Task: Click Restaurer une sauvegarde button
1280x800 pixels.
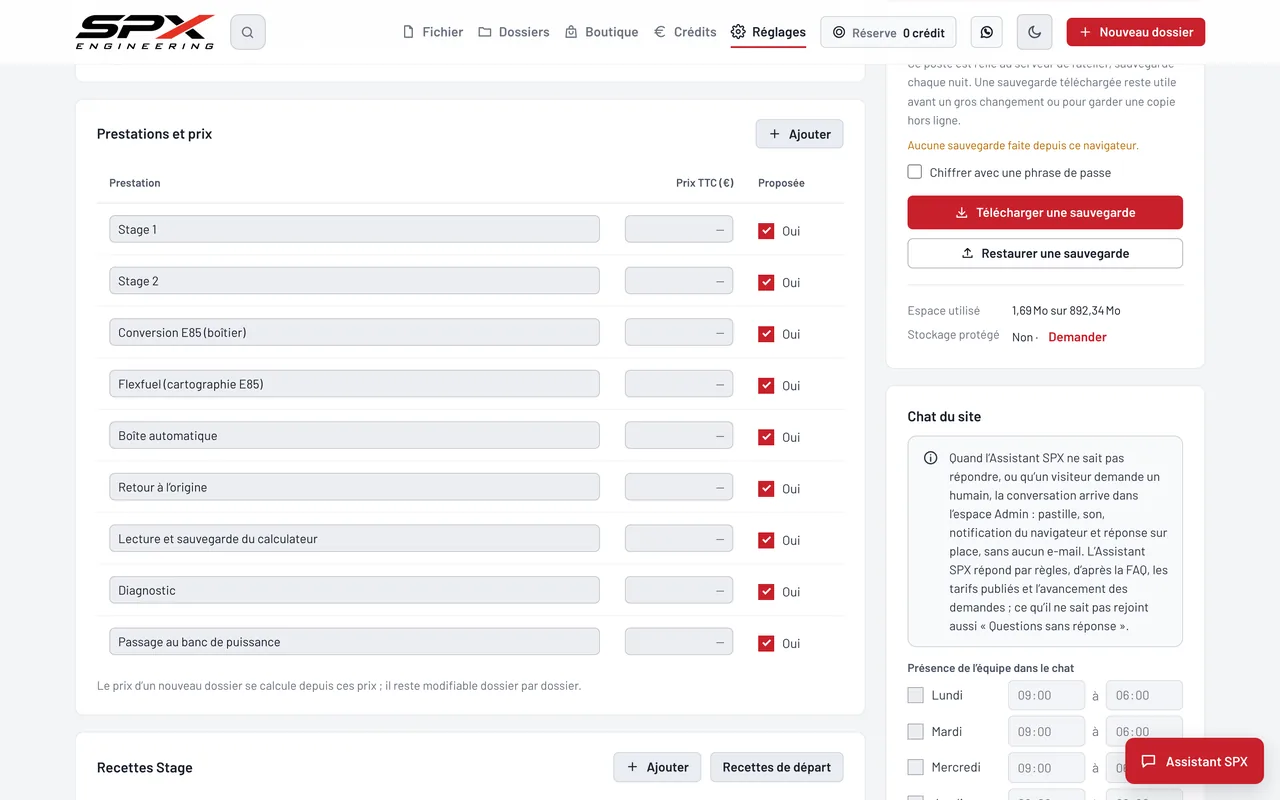Action: pyautogui.click(x=1045, y=253)
